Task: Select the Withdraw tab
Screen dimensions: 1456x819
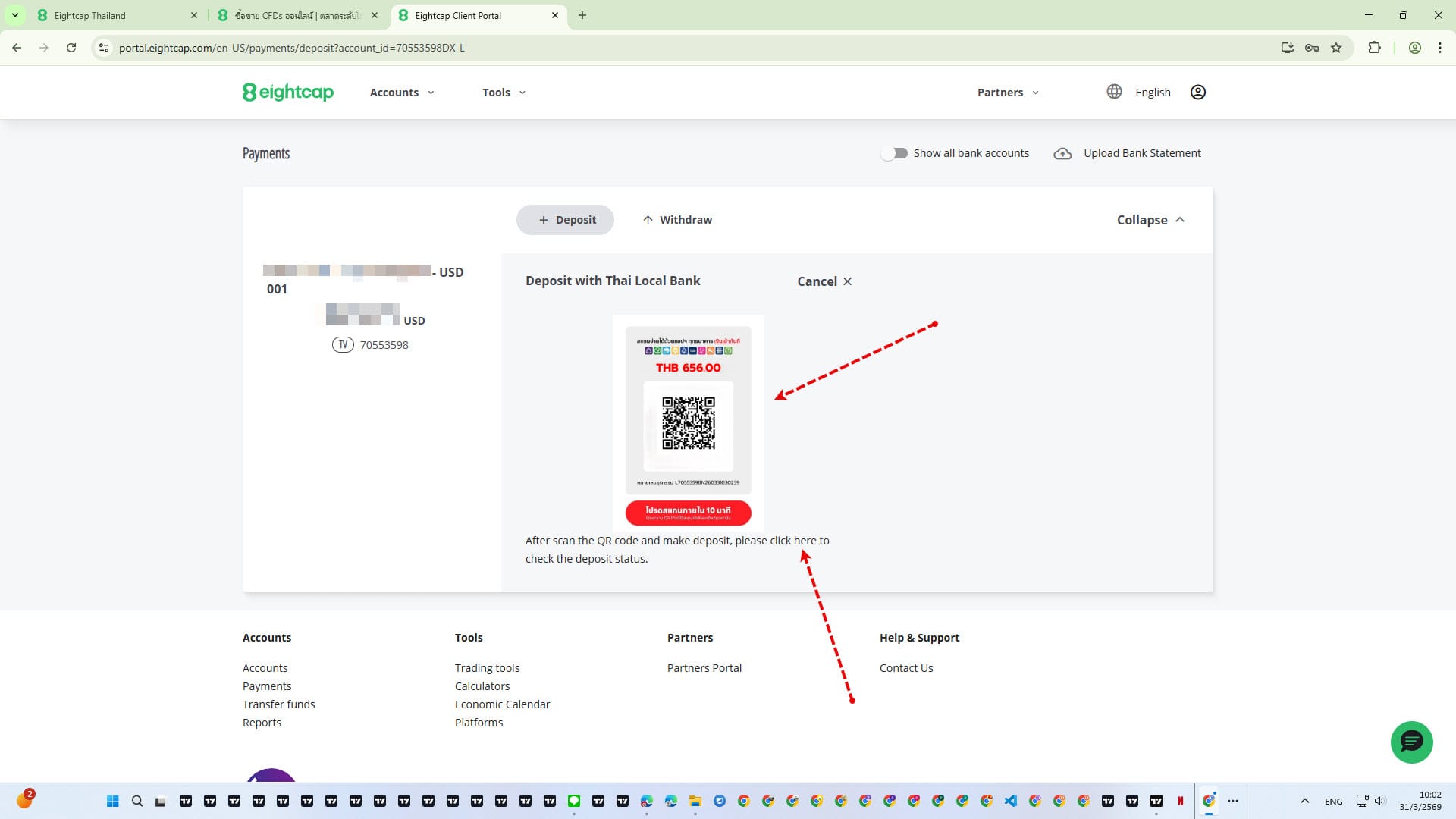Action: (677, 220)
